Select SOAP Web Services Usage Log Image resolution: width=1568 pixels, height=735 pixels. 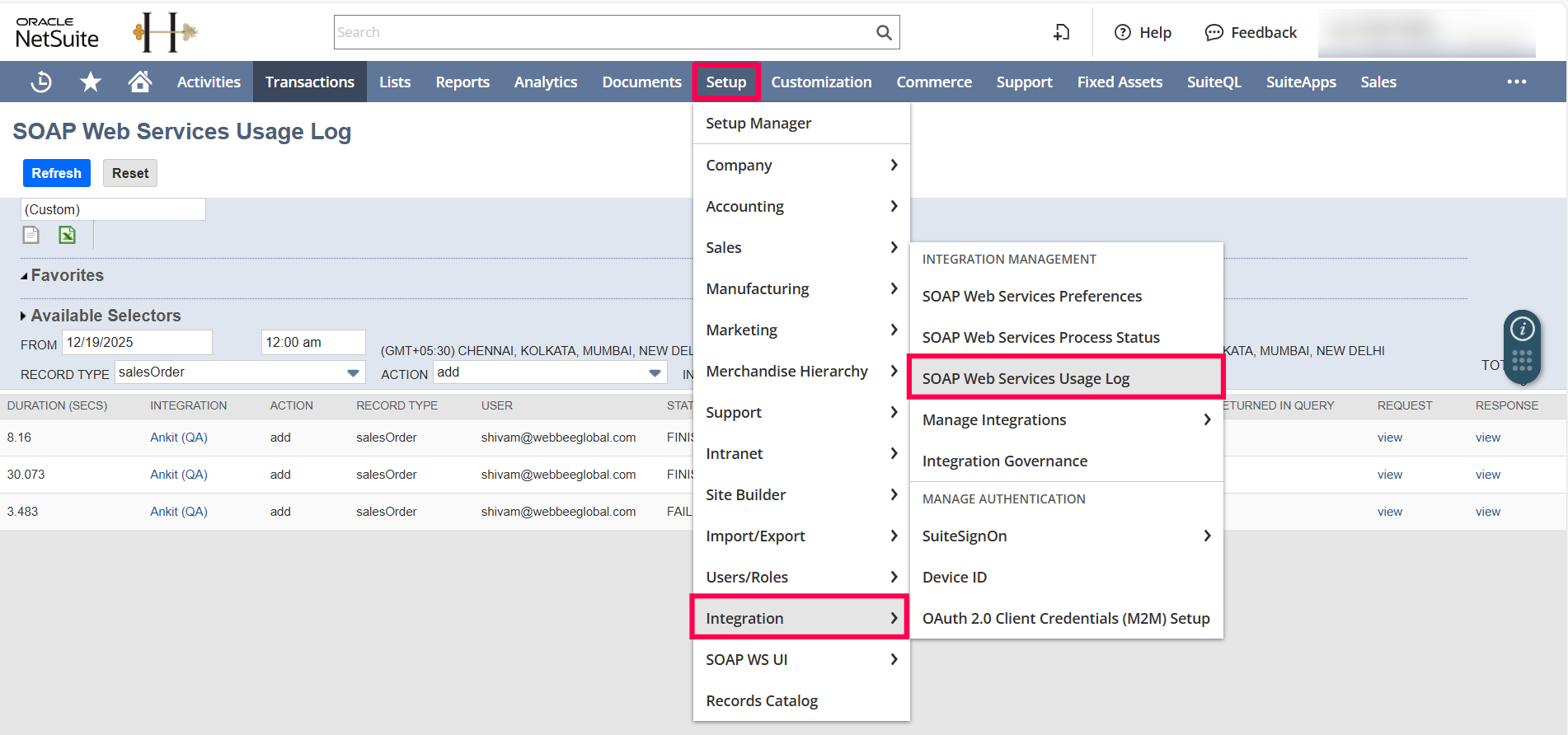(x=1026, y=378)
